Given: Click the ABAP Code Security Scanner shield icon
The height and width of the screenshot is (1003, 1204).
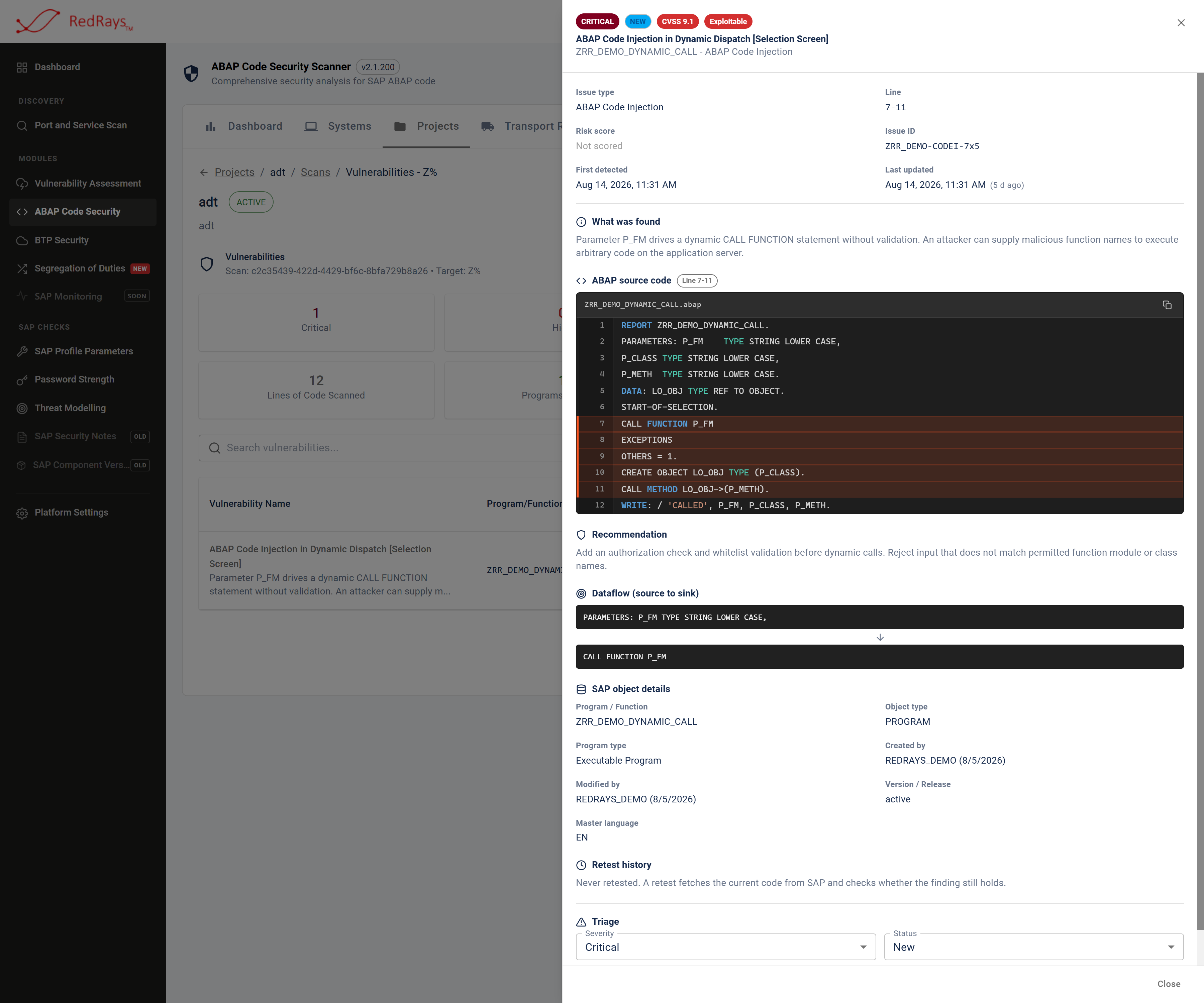Looking at the screenshot, I should (191, 73).
